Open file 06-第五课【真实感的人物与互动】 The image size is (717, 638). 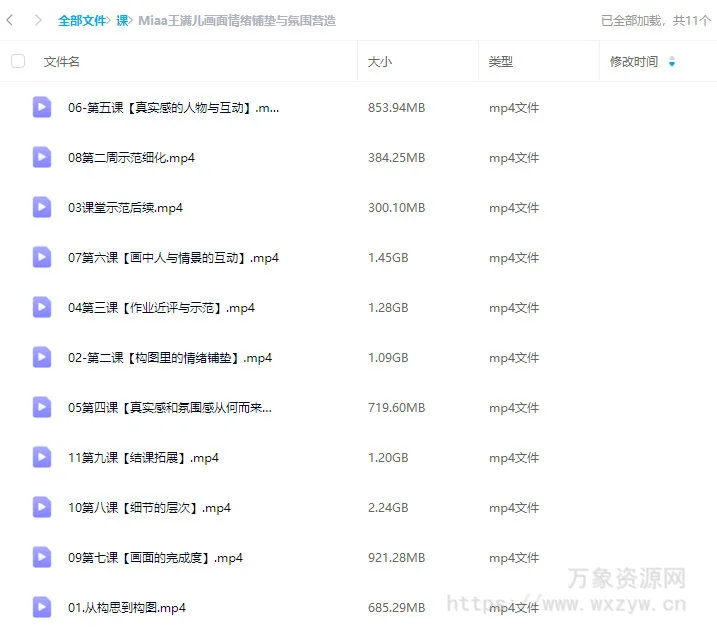(173, 107)
